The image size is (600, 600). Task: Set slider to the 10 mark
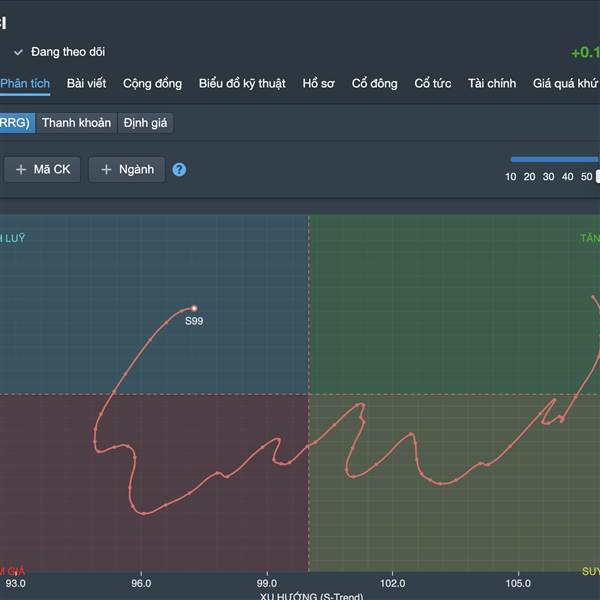coord(511,177)
